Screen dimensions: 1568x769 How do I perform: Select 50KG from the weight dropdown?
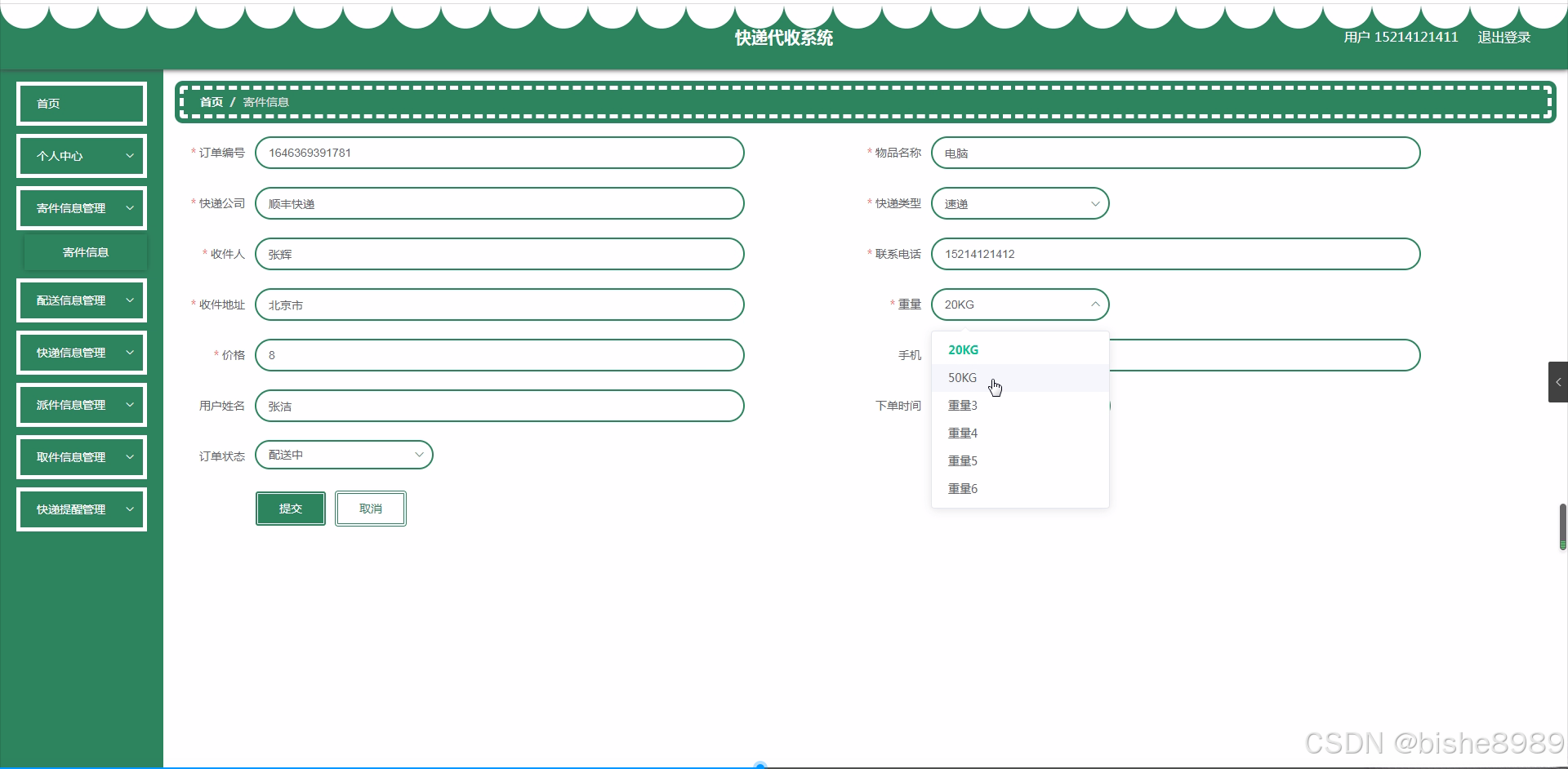point(962,377)
